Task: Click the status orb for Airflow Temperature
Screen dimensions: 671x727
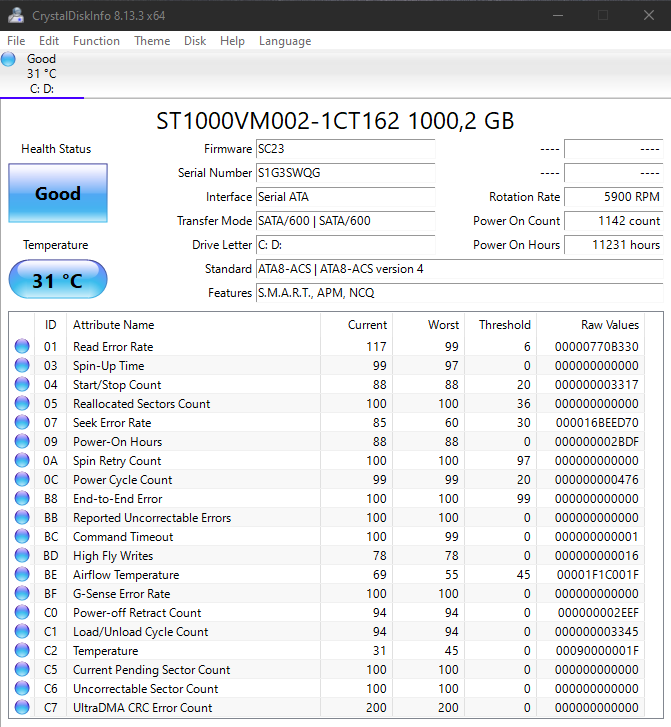Action: tap(22, 574)
